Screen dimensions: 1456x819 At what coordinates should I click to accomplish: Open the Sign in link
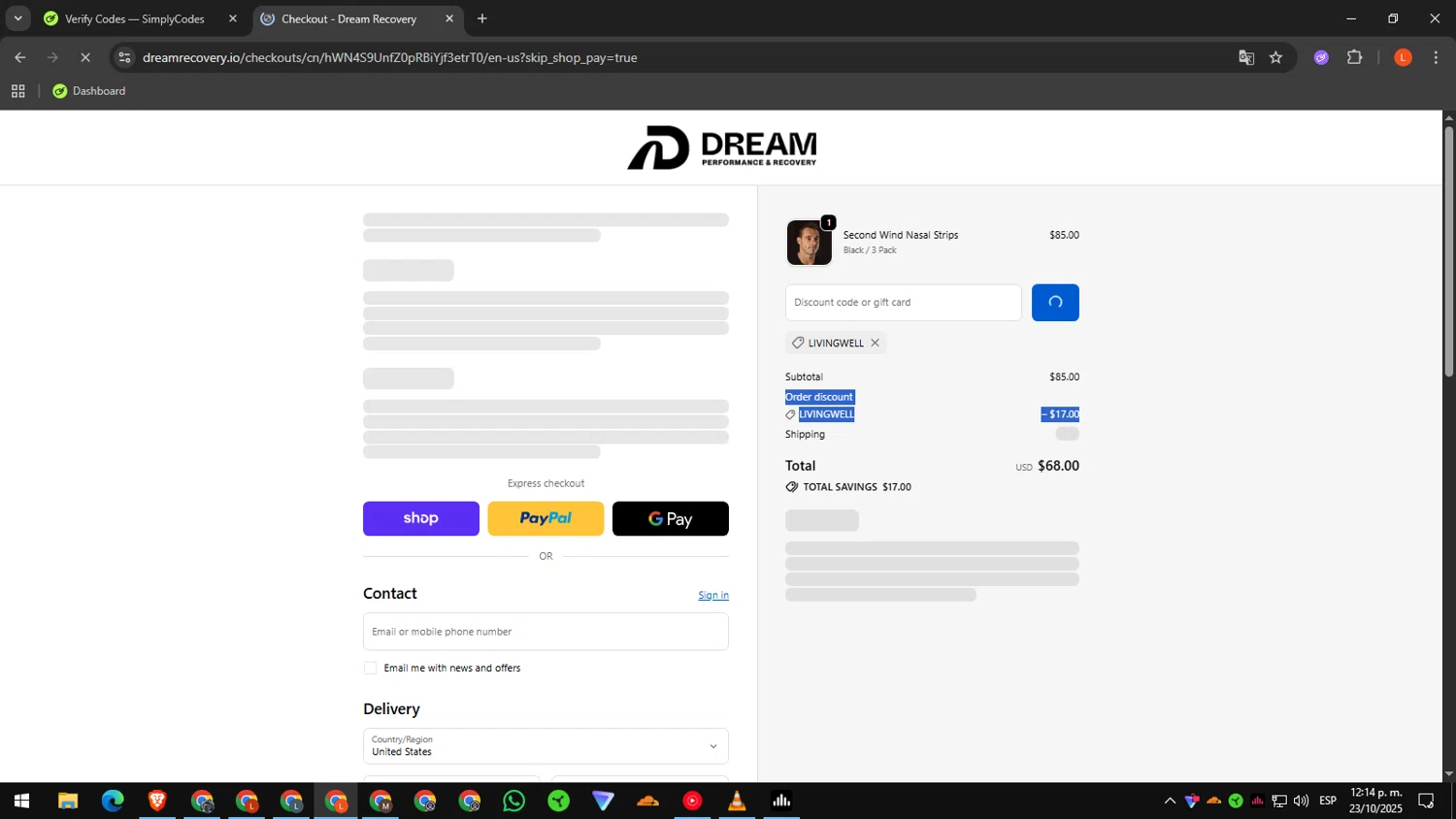(x=713, y=595)
